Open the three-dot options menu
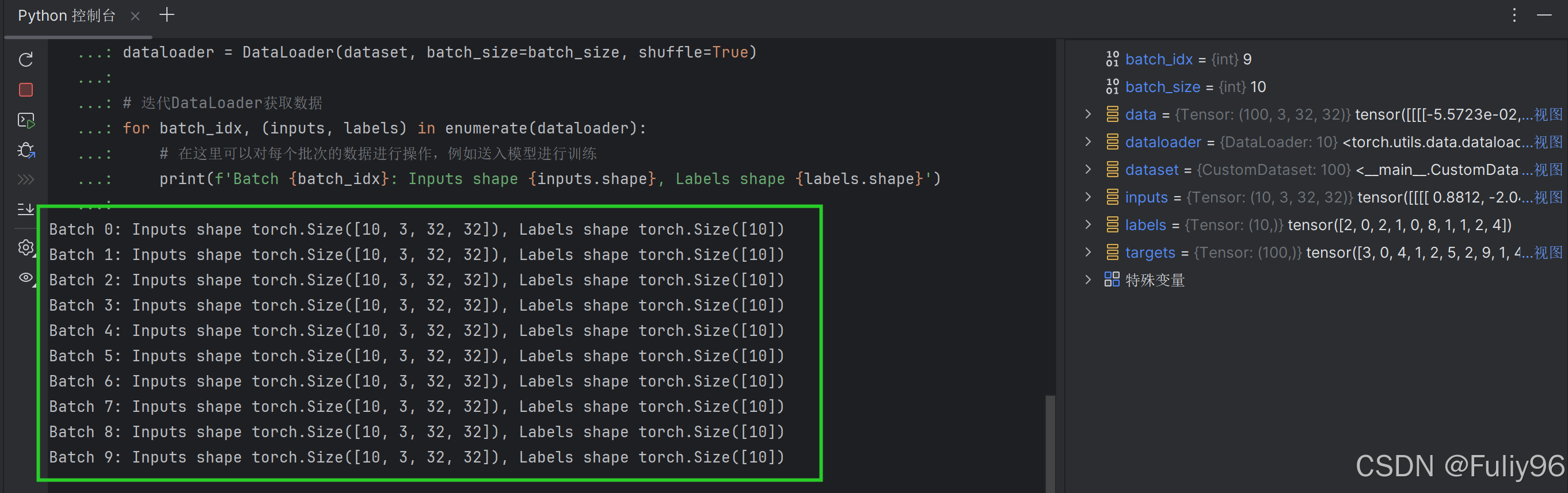Image resolution: width=1568 pixels, height=493 pixels. (x=1514, y=15)
